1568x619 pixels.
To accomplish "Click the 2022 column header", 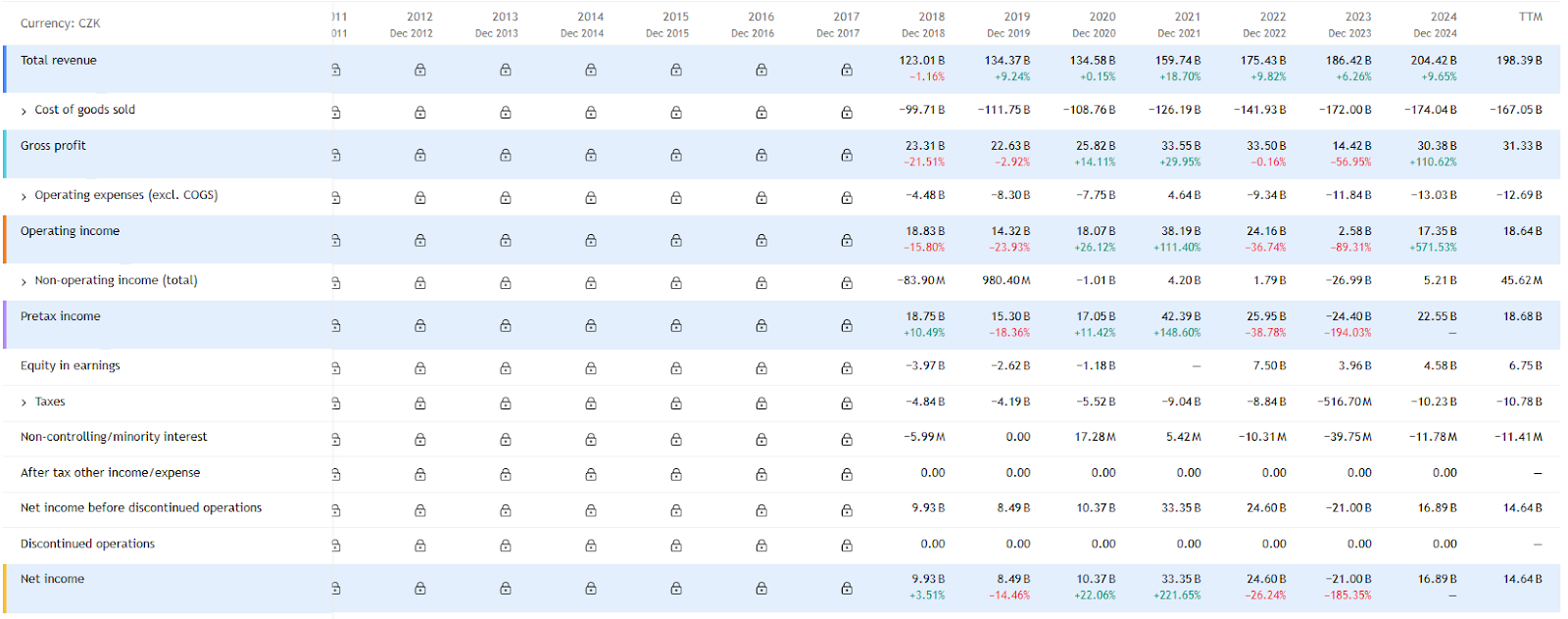I will [x=1265, y=24].
